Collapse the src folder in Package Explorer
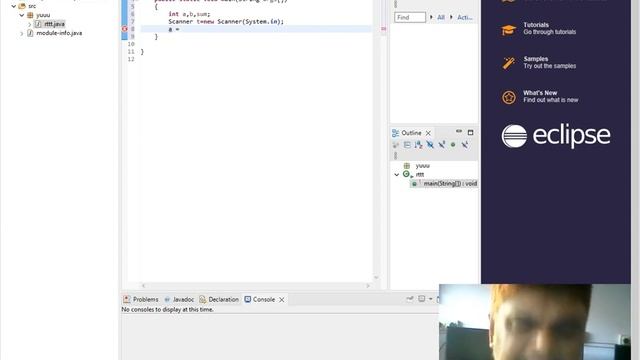This screenshot has height=360, width=640. coord(13,6)
